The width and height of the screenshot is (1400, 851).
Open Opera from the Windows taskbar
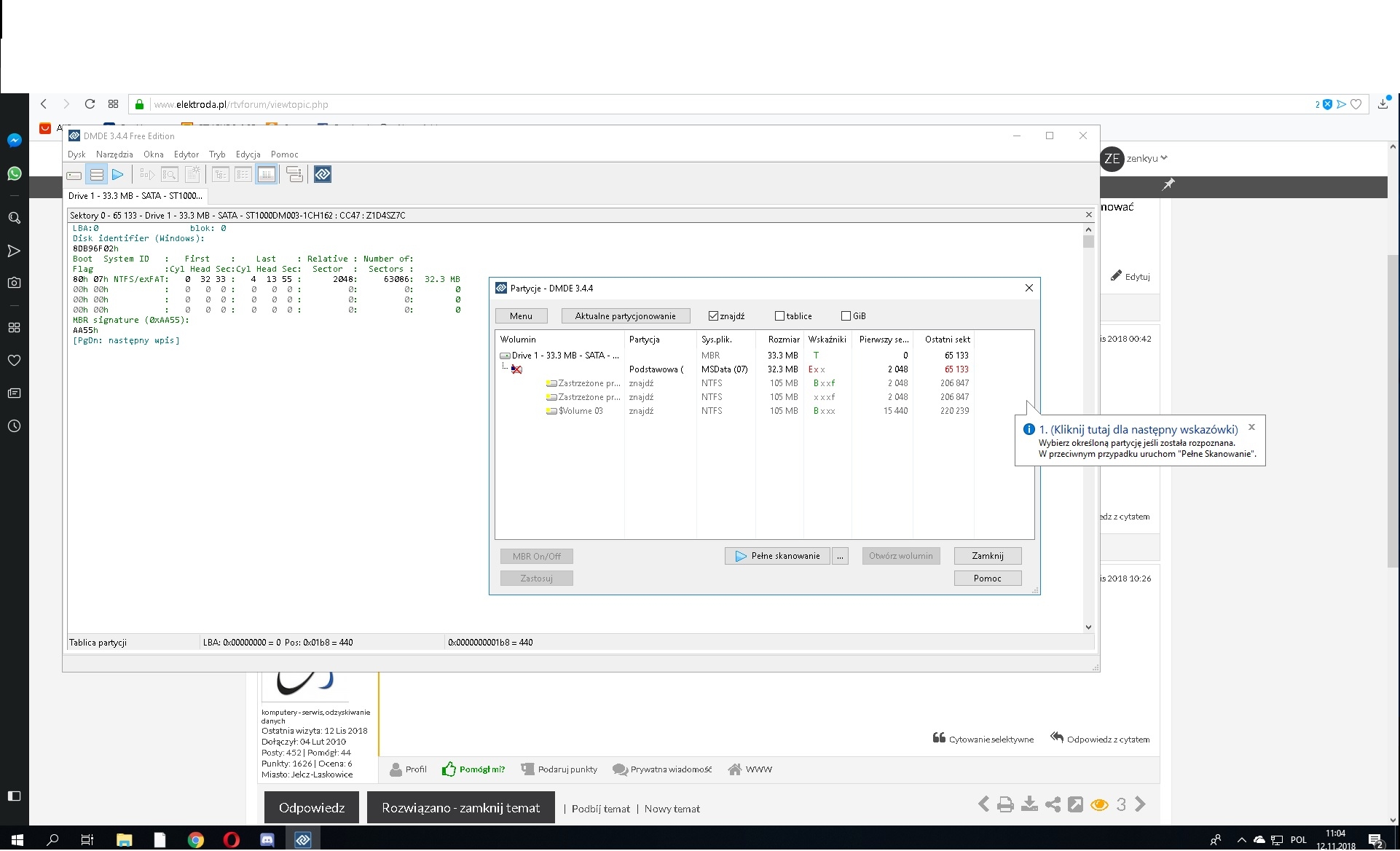(232, 840)
